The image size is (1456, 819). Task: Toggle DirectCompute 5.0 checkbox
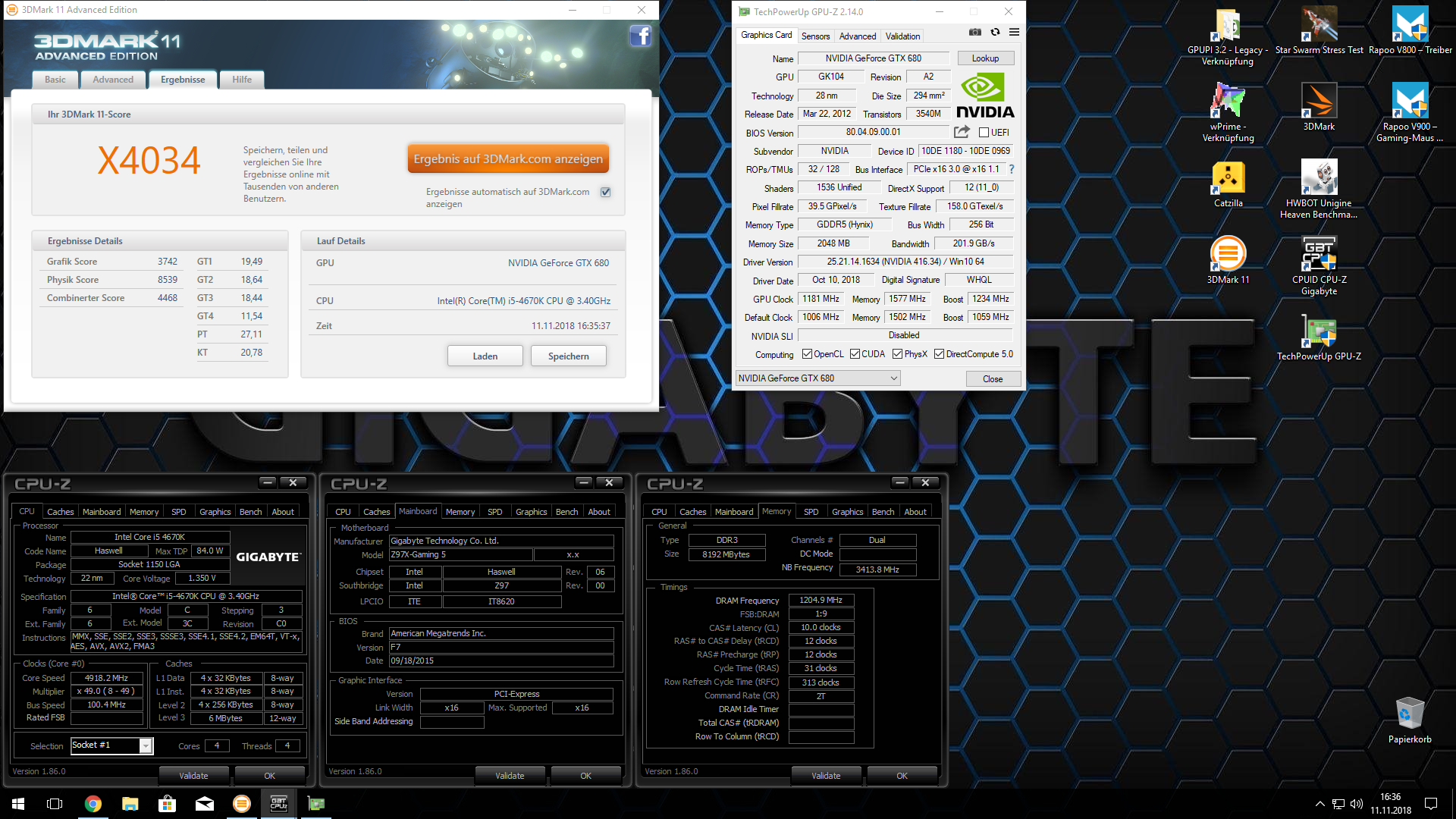(x=939, y=354)
